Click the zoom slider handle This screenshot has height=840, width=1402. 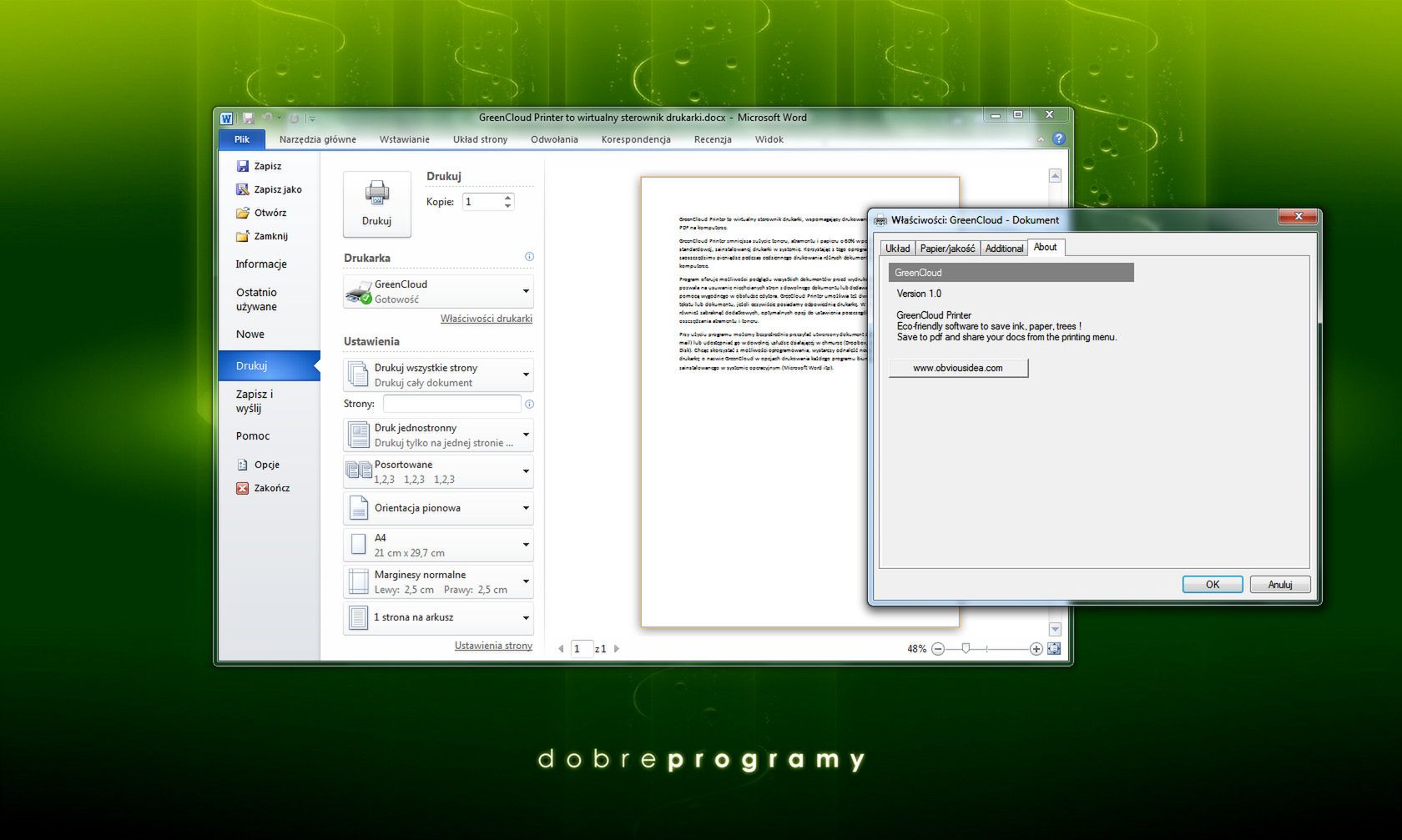[966, 648]
